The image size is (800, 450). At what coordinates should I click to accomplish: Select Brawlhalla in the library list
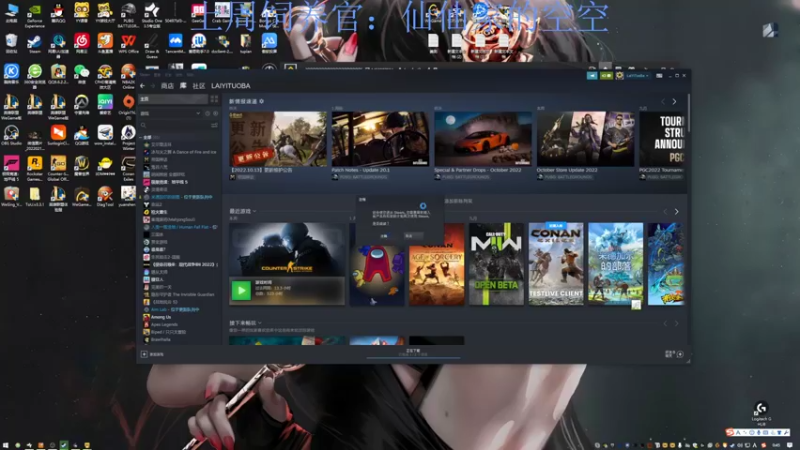[x=157, y=339]
